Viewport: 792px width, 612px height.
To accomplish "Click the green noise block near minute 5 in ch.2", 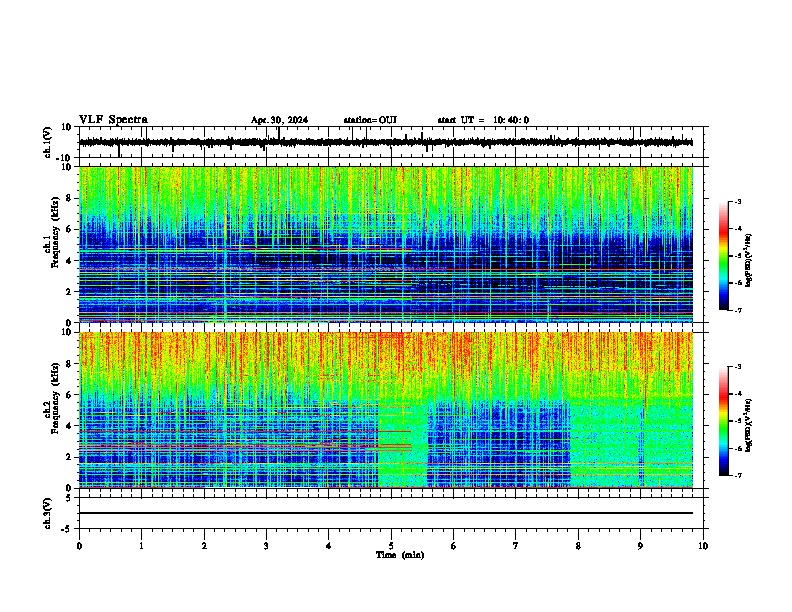I will click(403, 444).
